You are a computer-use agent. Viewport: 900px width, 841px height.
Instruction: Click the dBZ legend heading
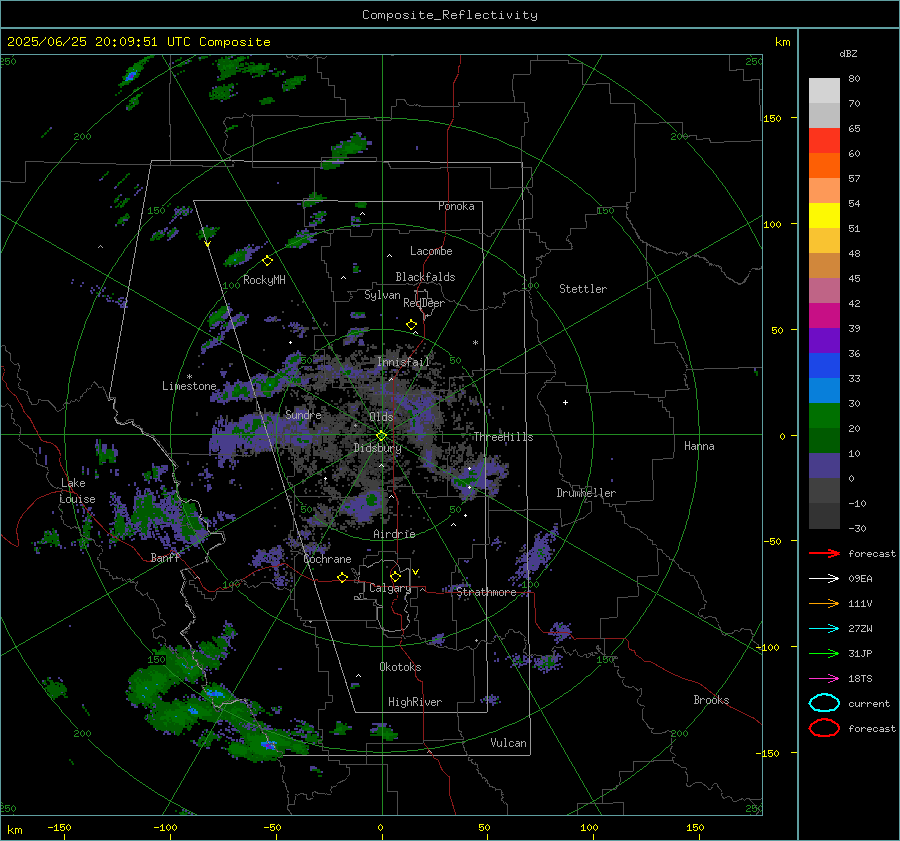pos(848,53)
